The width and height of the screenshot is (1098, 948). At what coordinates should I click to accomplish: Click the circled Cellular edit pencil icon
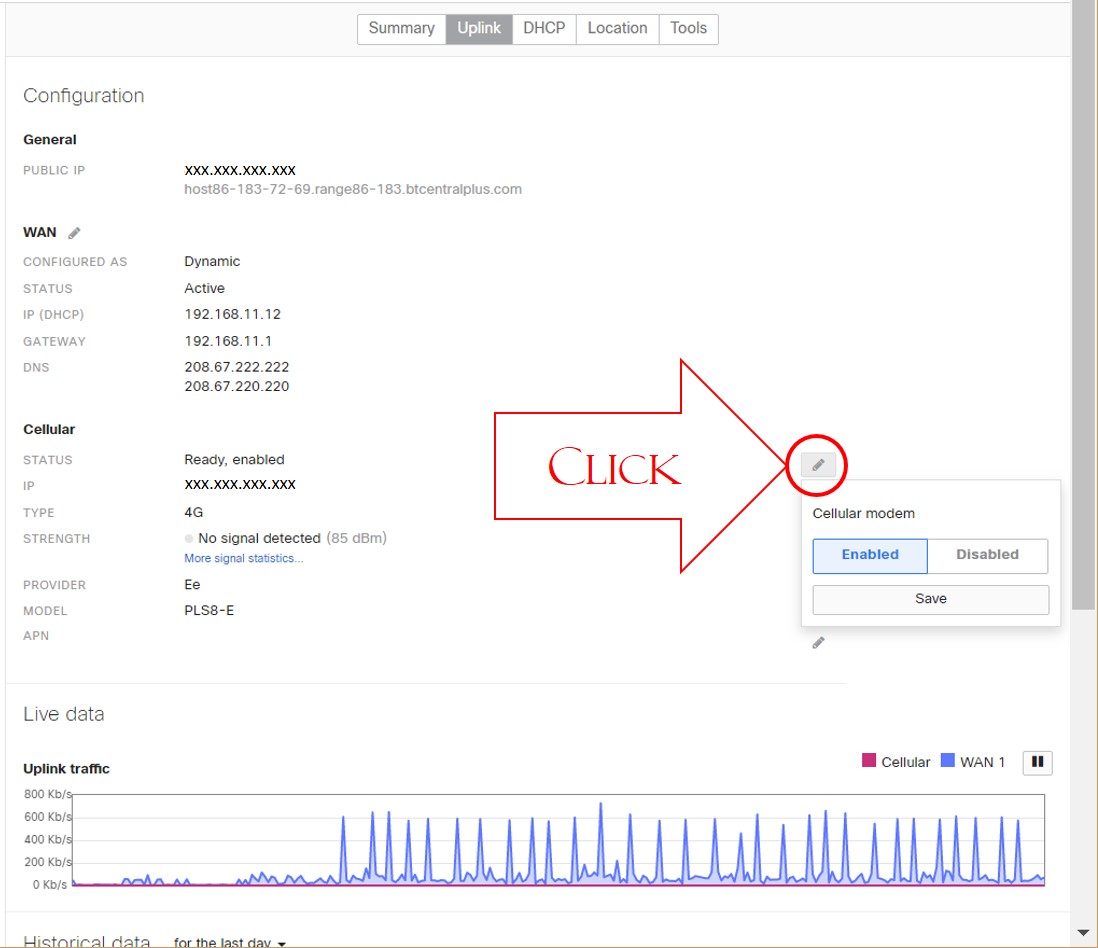(818, 464)
